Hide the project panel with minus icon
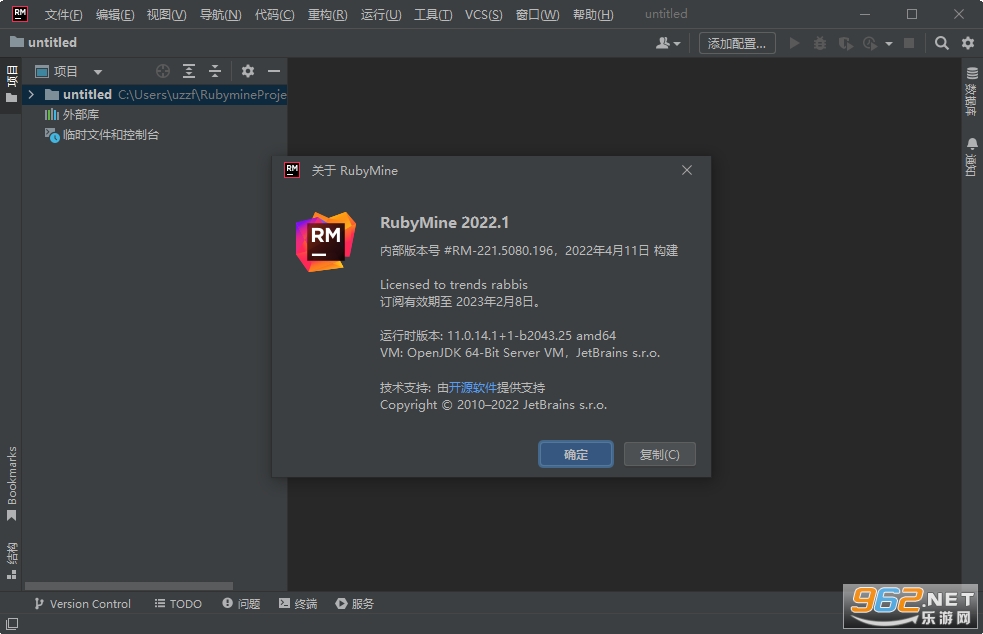 pyautogui.click(x=274, y=71)
